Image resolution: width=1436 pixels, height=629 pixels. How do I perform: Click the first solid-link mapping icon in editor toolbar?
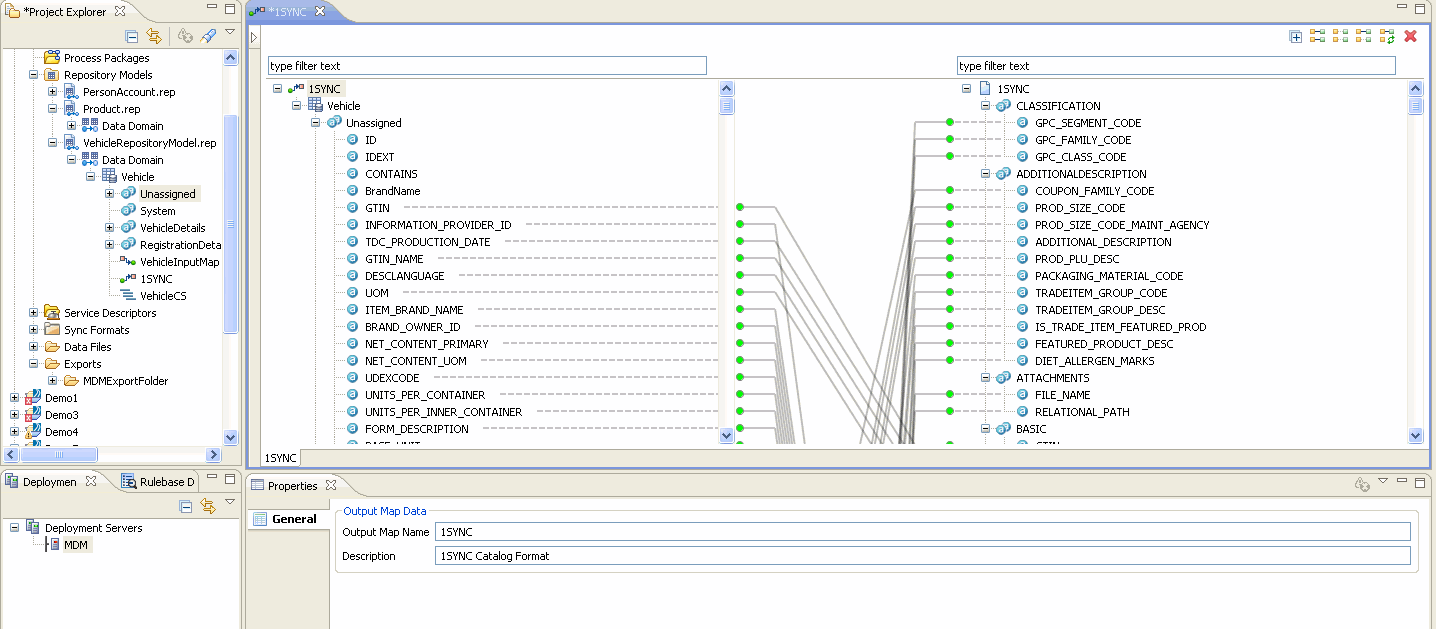(x=1318, y=37)
